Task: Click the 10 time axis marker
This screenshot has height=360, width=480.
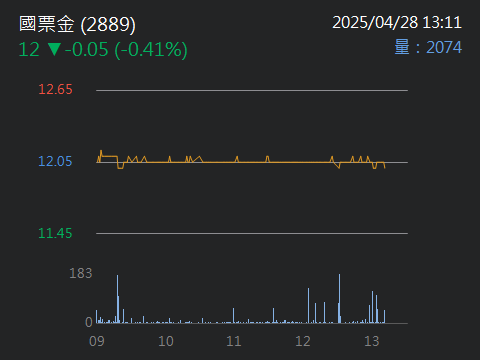Action: tap(166, 341)
